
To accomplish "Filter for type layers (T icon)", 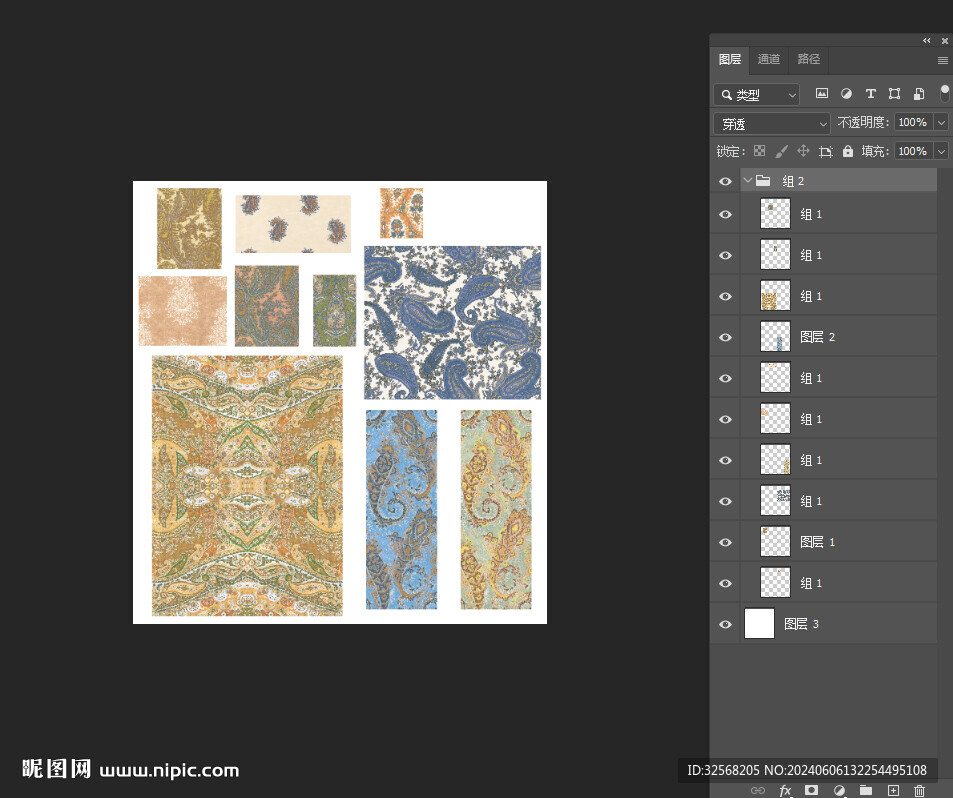I will coord(870,94).
